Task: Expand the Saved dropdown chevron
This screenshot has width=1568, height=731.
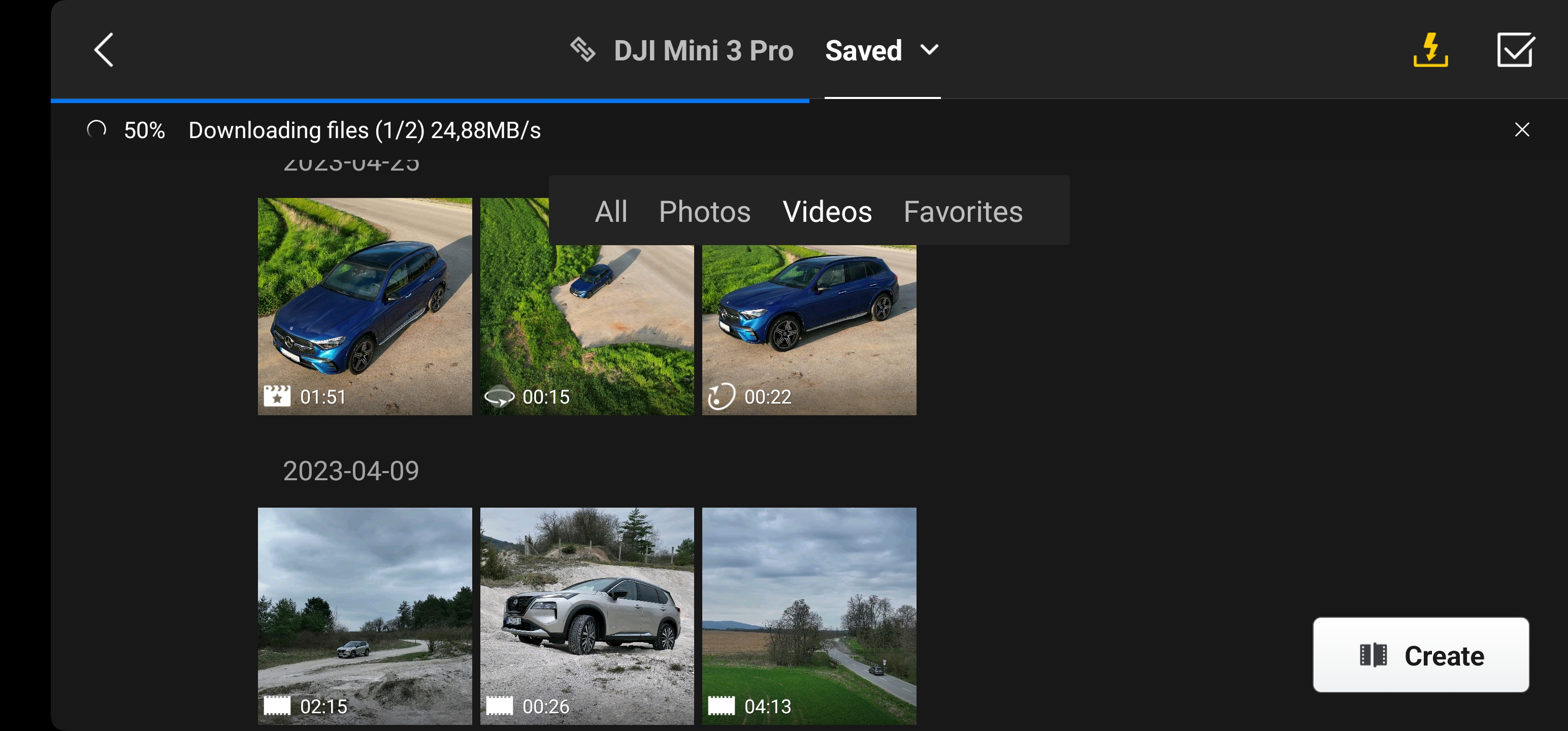Action: [929, 50]
